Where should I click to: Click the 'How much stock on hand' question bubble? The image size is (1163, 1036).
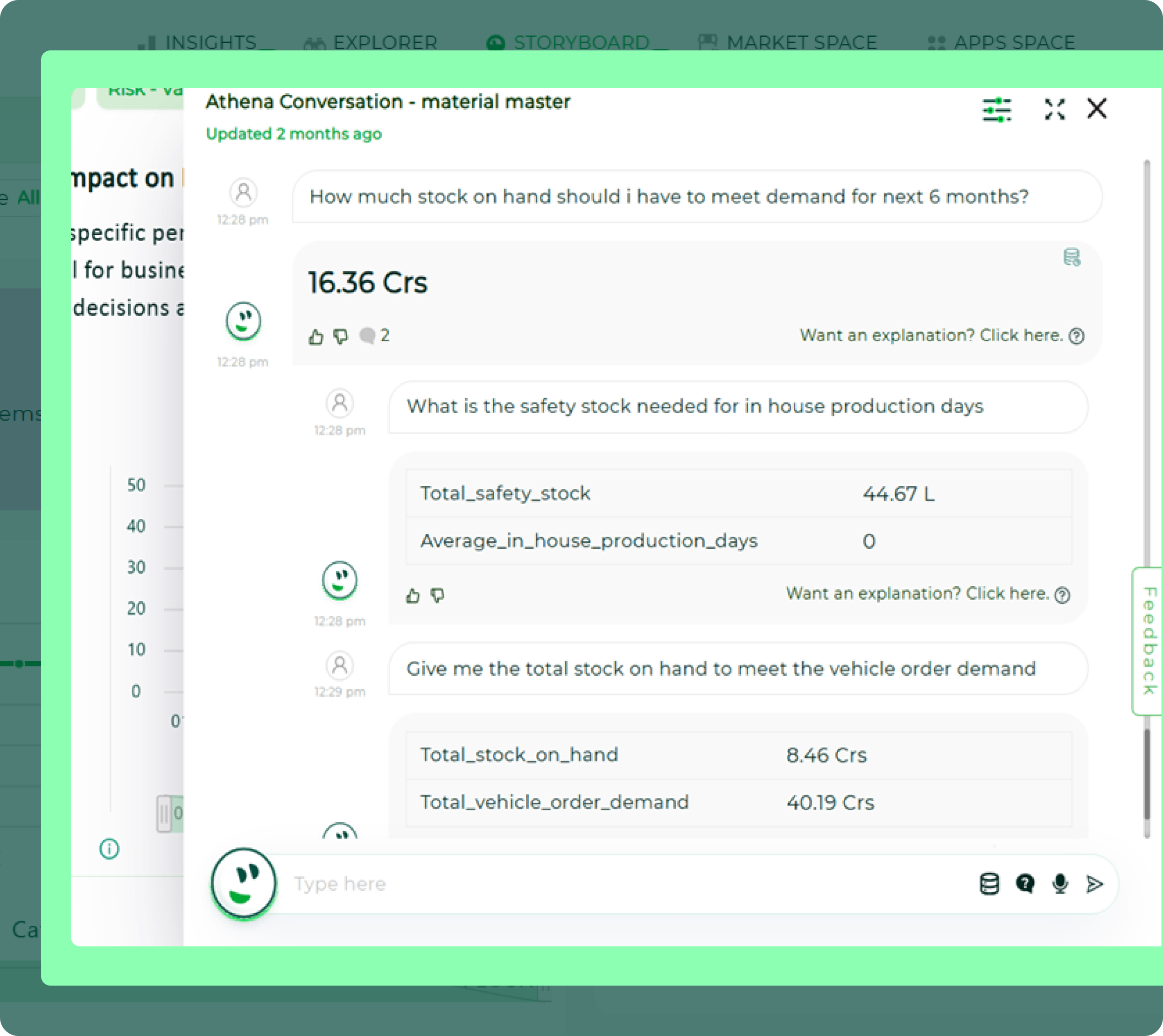point(697,196)
